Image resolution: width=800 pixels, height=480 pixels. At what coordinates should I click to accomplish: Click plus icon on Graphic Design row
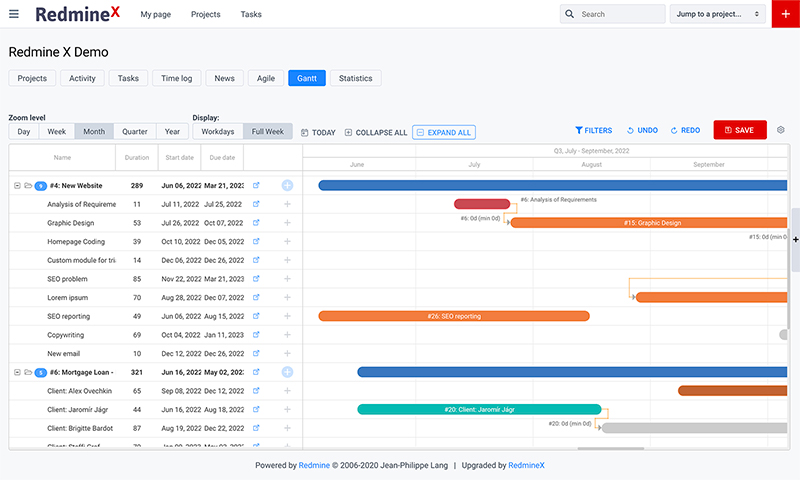coord(287,223)
